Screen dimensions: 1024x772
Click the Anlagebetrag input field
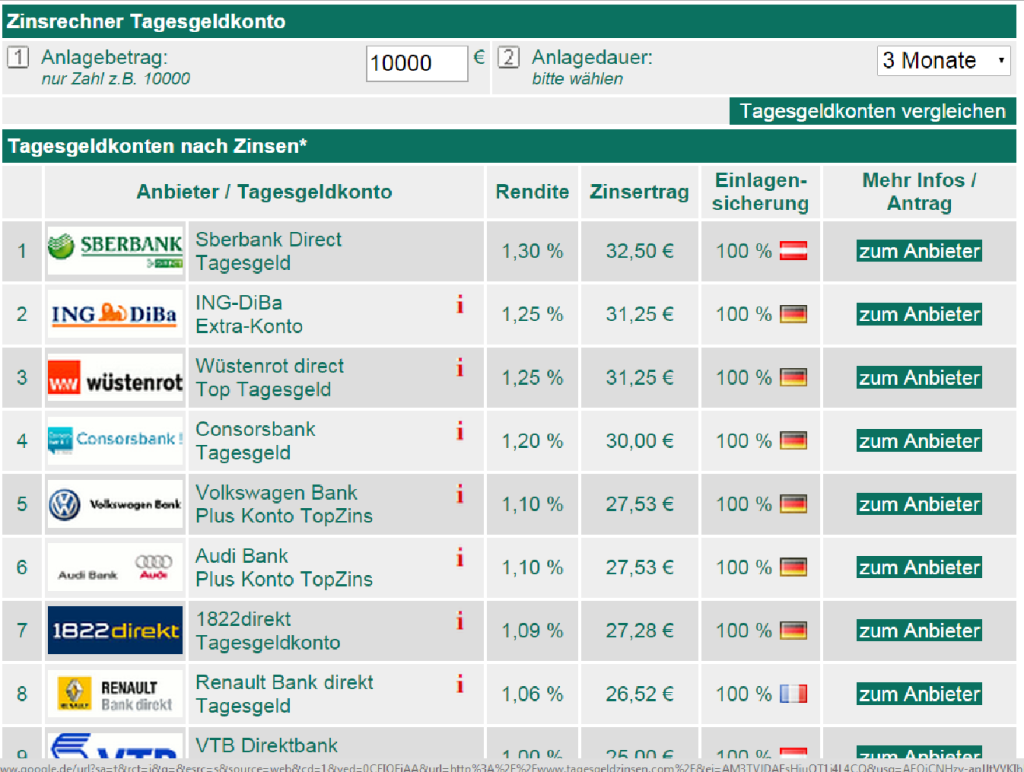(417, 63)
